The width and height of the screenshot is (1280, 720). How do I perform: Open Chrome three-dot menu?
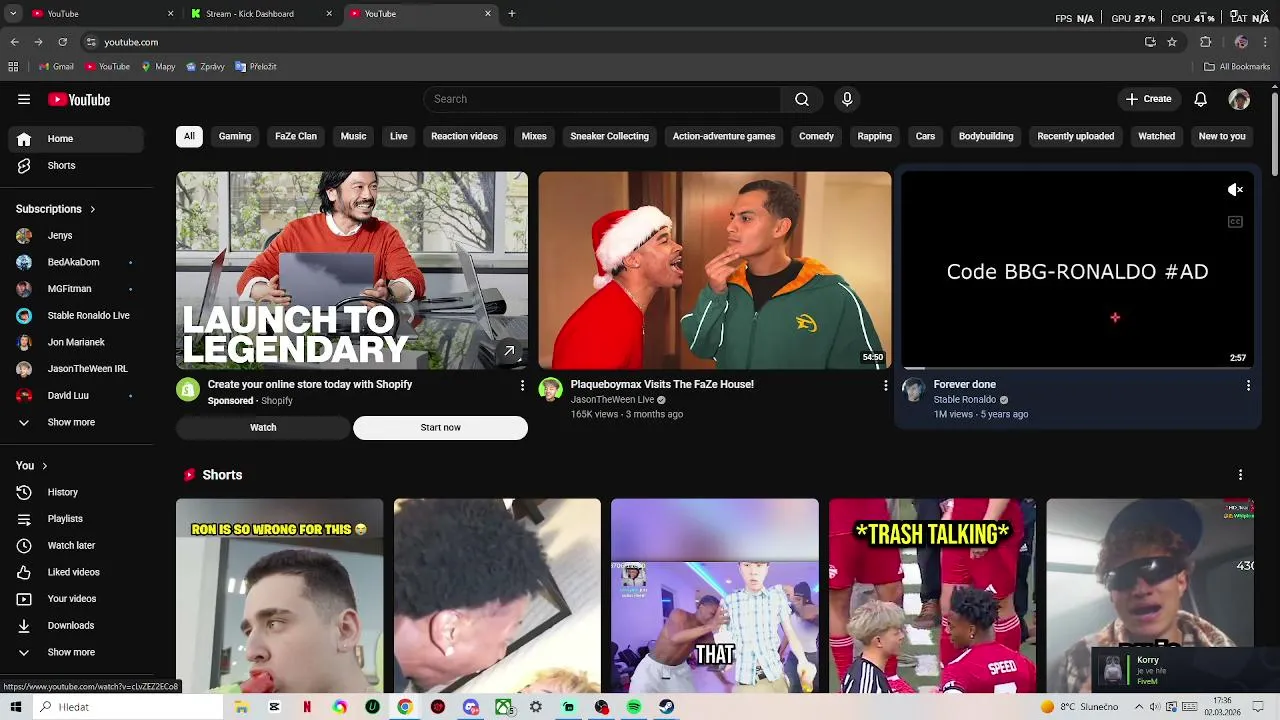coord(1266,42)
